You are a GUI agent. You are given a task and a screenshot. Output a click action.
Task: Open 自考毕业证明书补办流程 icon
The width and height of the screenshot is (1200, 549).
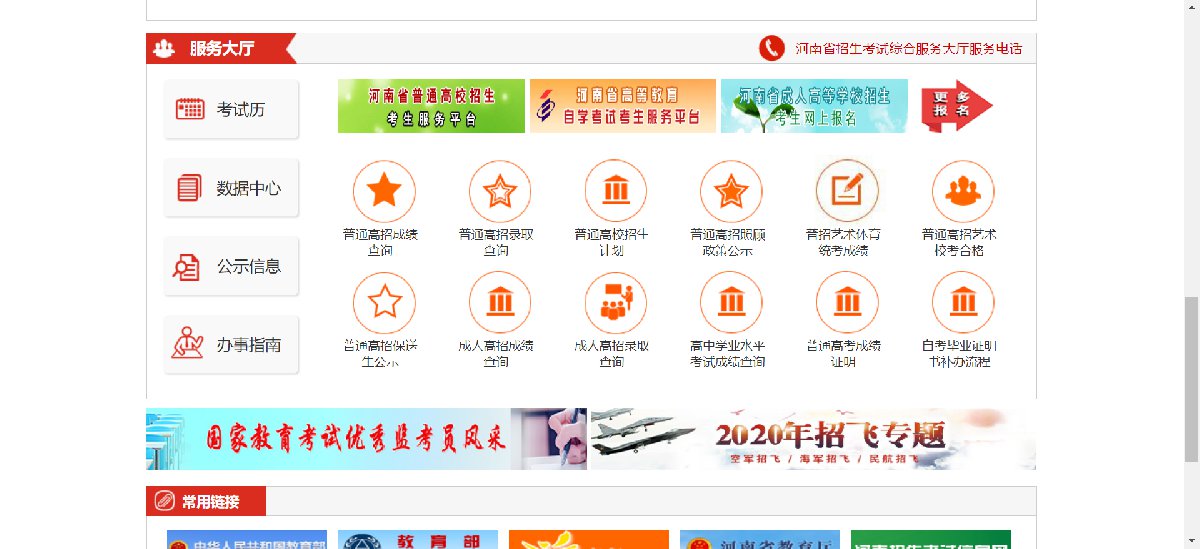pos(963,301)
